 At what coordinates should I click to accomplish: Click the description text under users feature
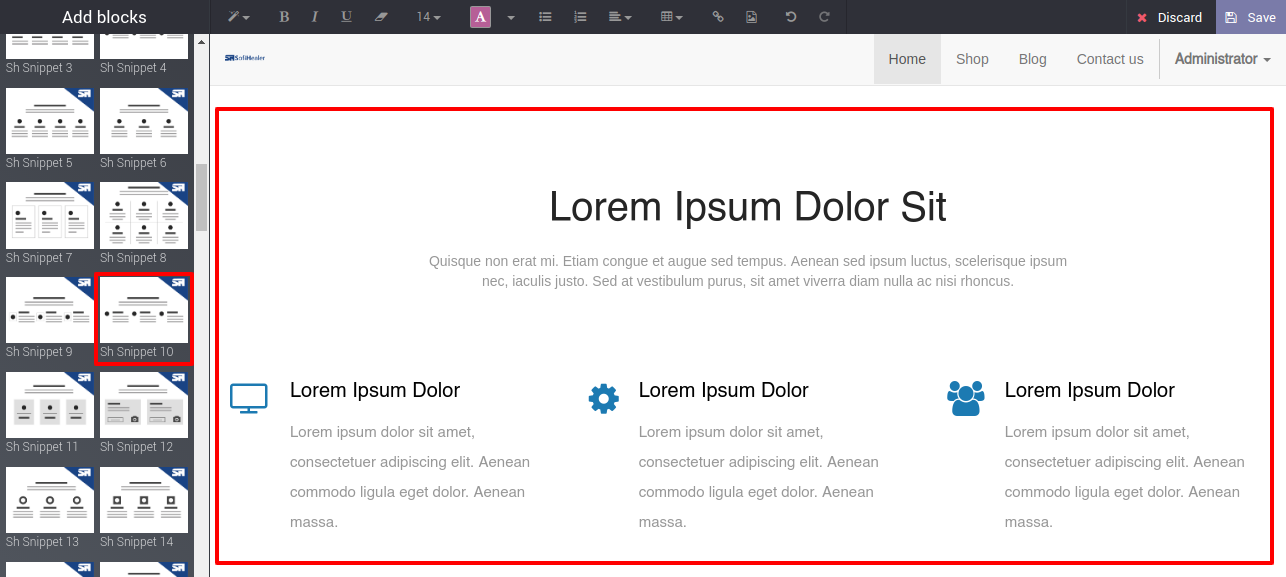1125,477
